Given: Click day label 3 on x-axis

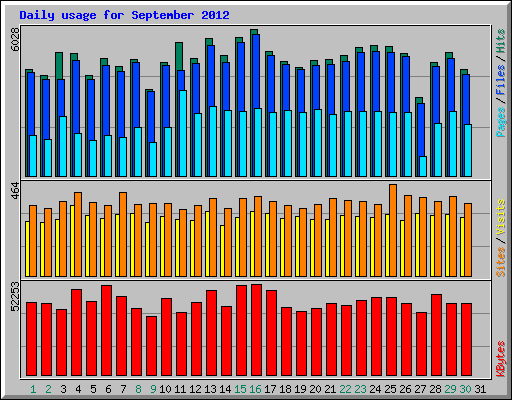Looking at the screenshot, I should click(63, 389).
